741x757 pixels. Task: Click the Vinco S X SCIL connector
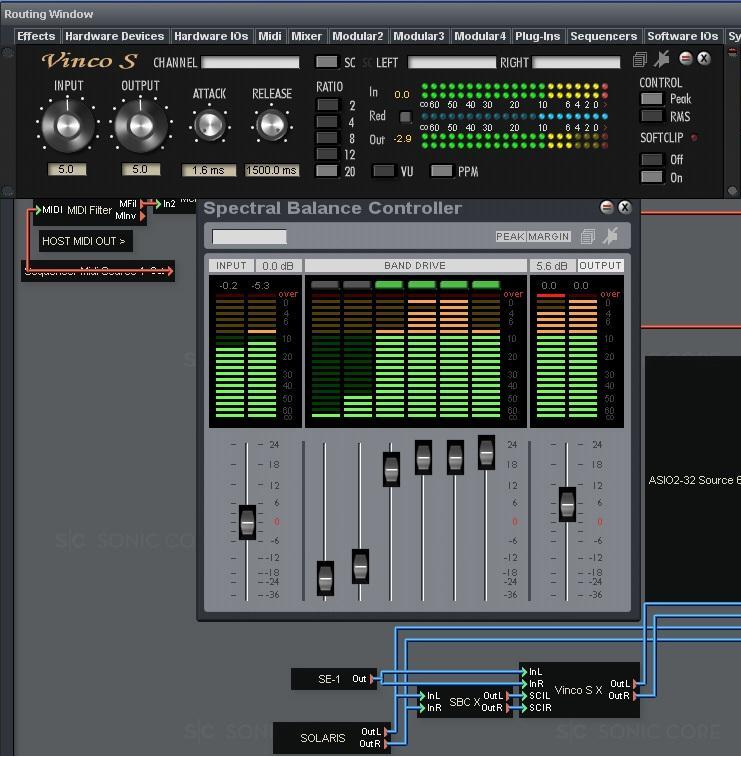click(524, 696)
